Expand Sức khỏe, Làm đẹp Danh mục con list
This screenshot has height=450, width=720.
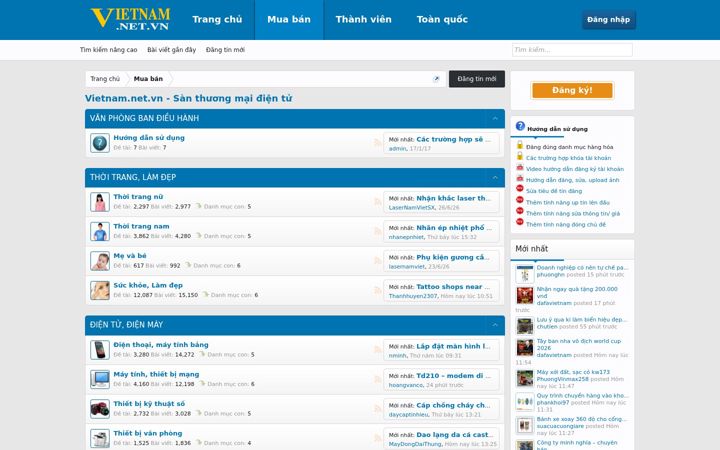(x=230, y=295)
